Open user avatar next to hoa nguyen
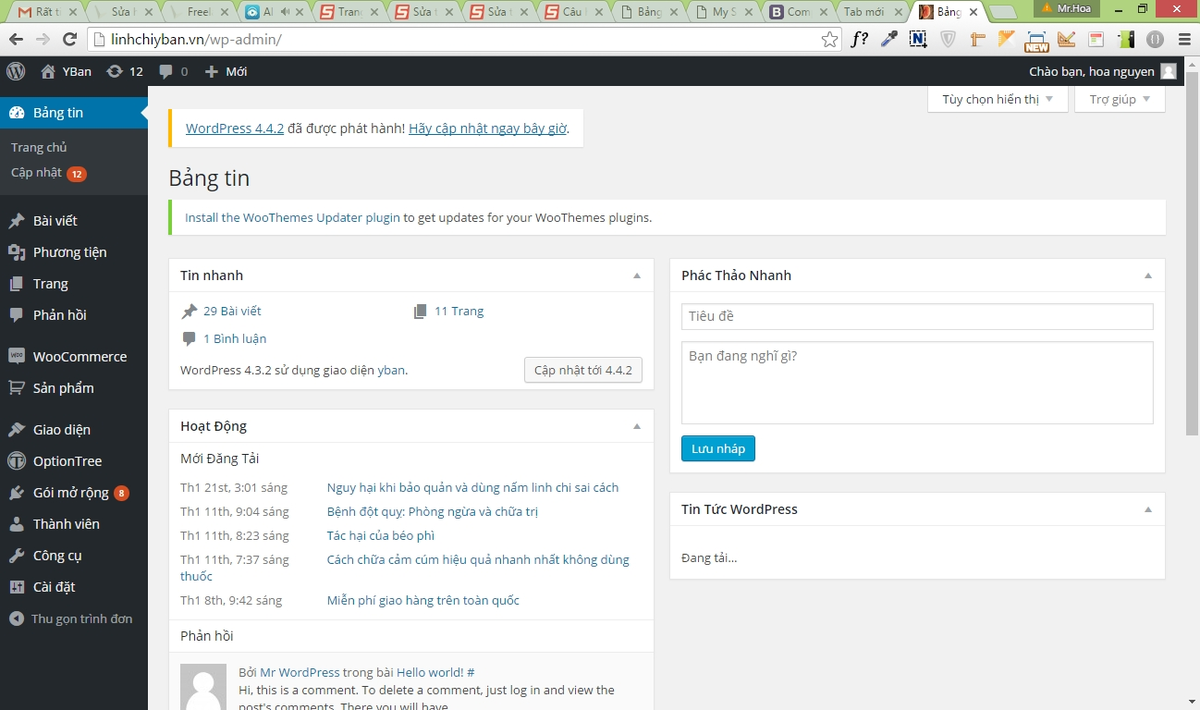 pos(1168,71)
